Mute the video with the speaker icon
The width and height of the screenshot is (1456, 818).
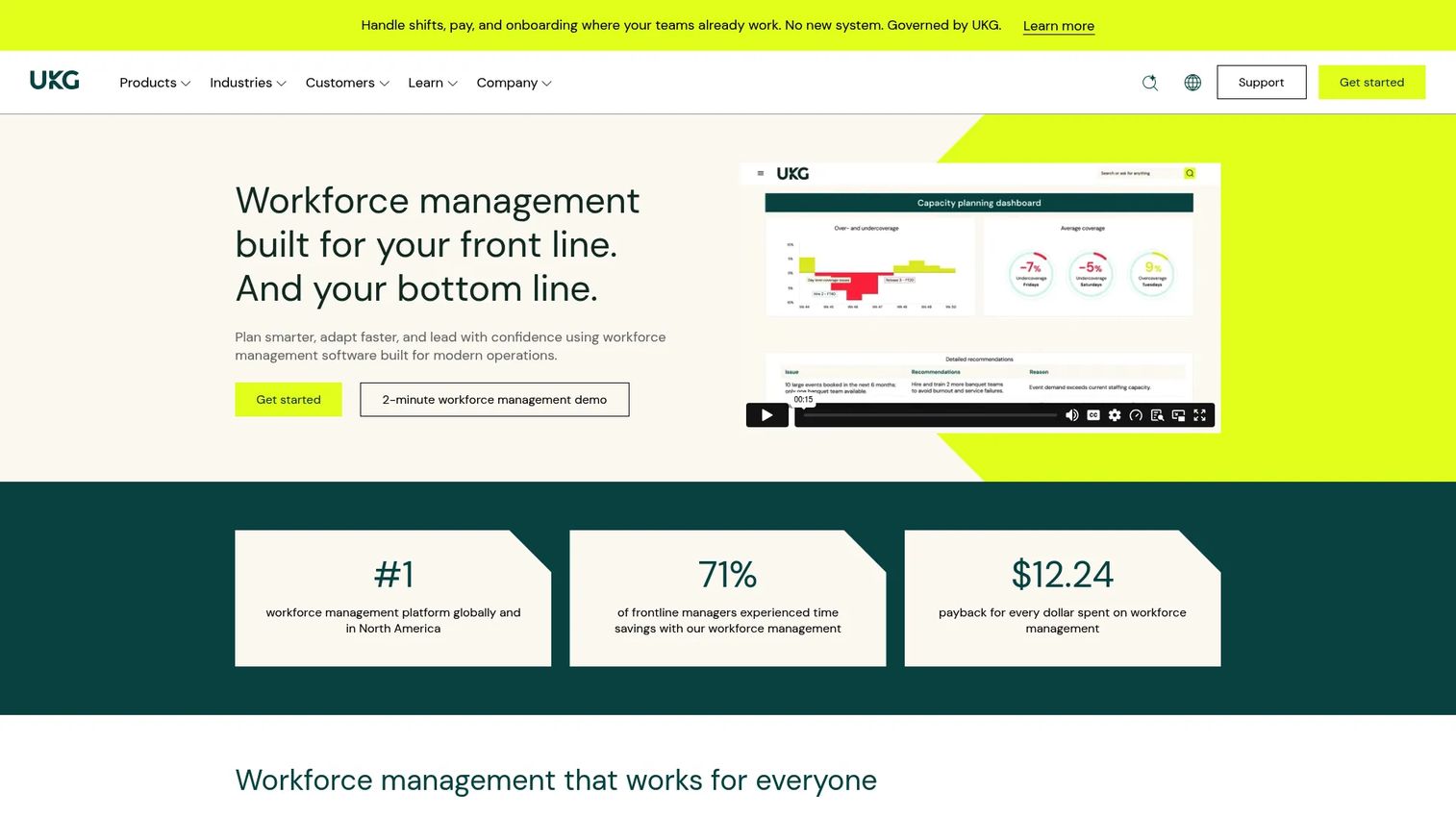pos(1071,415)
